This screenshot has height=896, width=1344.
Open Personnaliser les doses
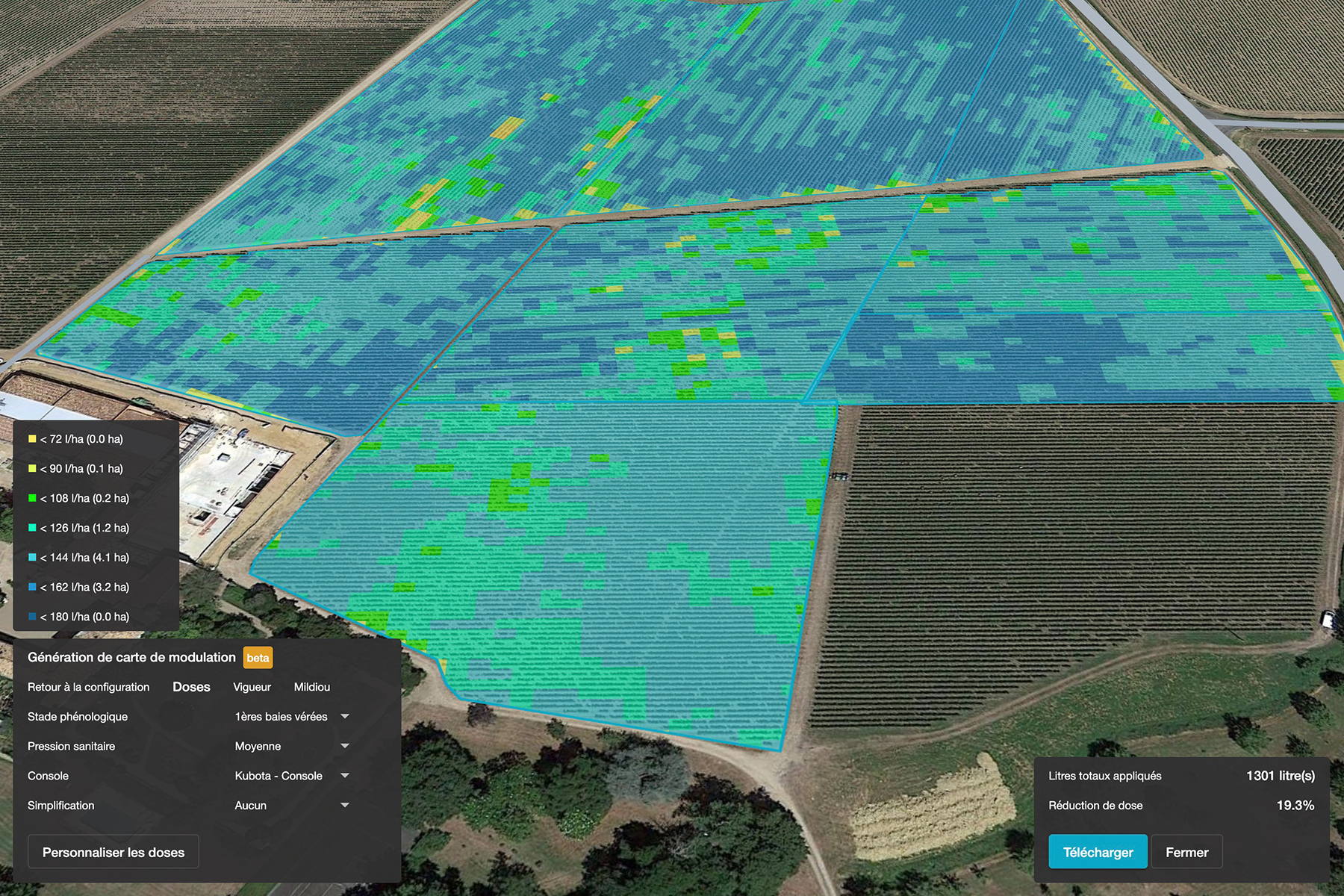click(x=113, y=852)
